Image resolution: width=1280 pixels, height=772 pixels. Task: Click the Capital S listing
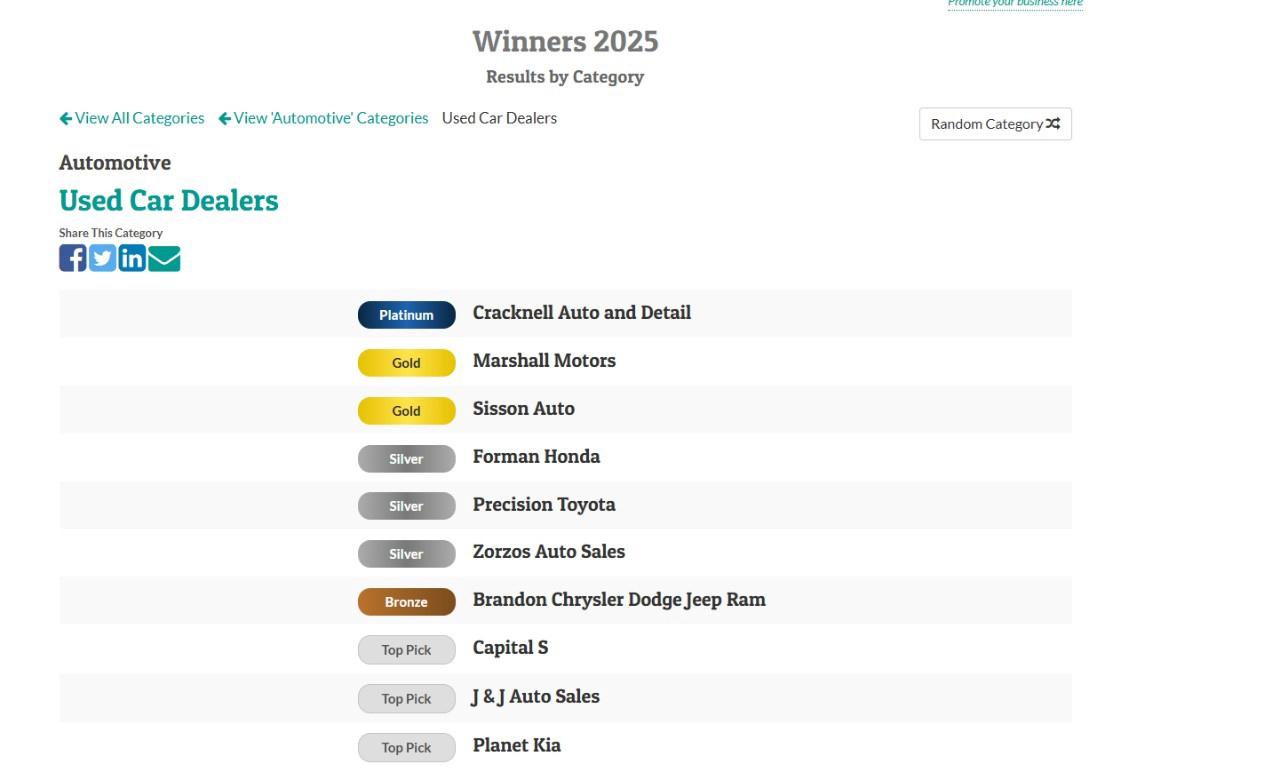tap(510, 648)
